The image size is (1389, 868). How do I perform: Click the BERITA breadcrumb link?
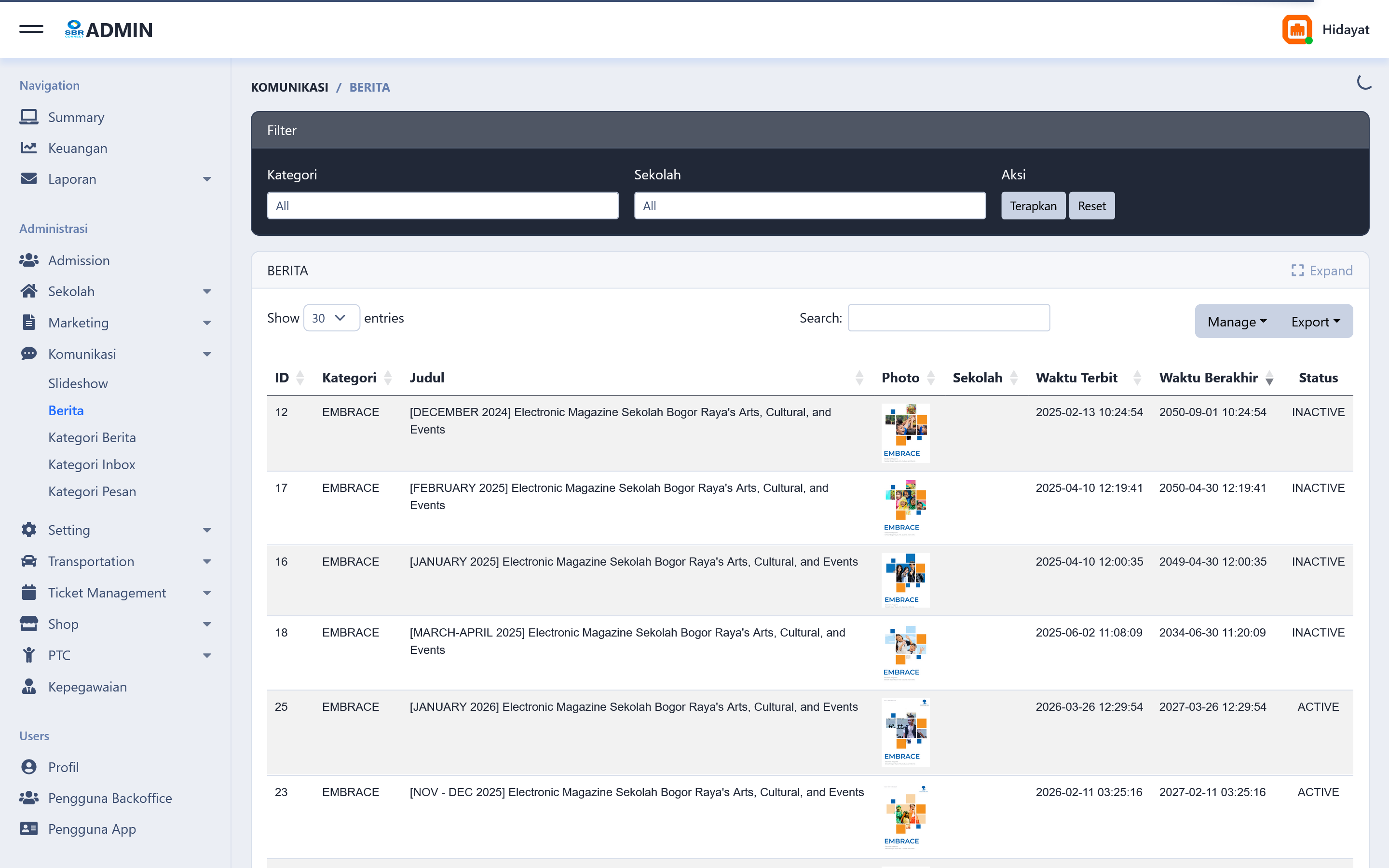click(x=369, y=87)
